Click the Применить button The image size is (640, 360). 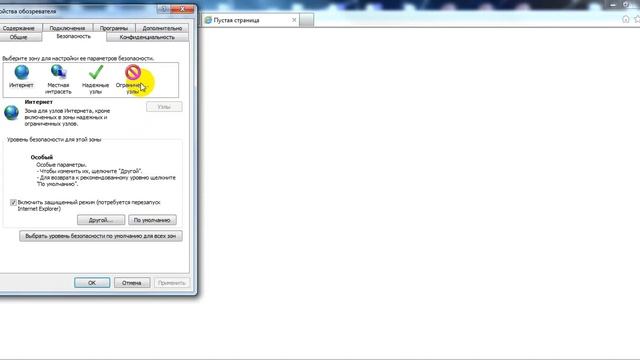tap(172, 282)
